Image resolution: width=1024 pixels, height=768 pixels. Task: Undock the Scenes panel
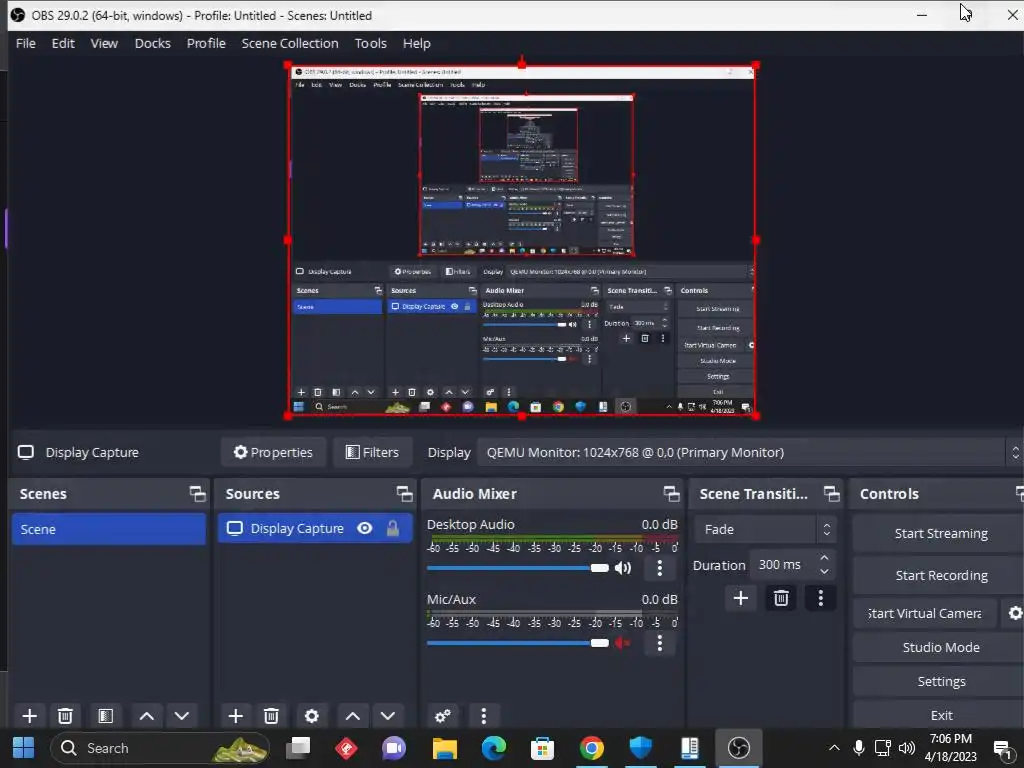coord(197,494)
